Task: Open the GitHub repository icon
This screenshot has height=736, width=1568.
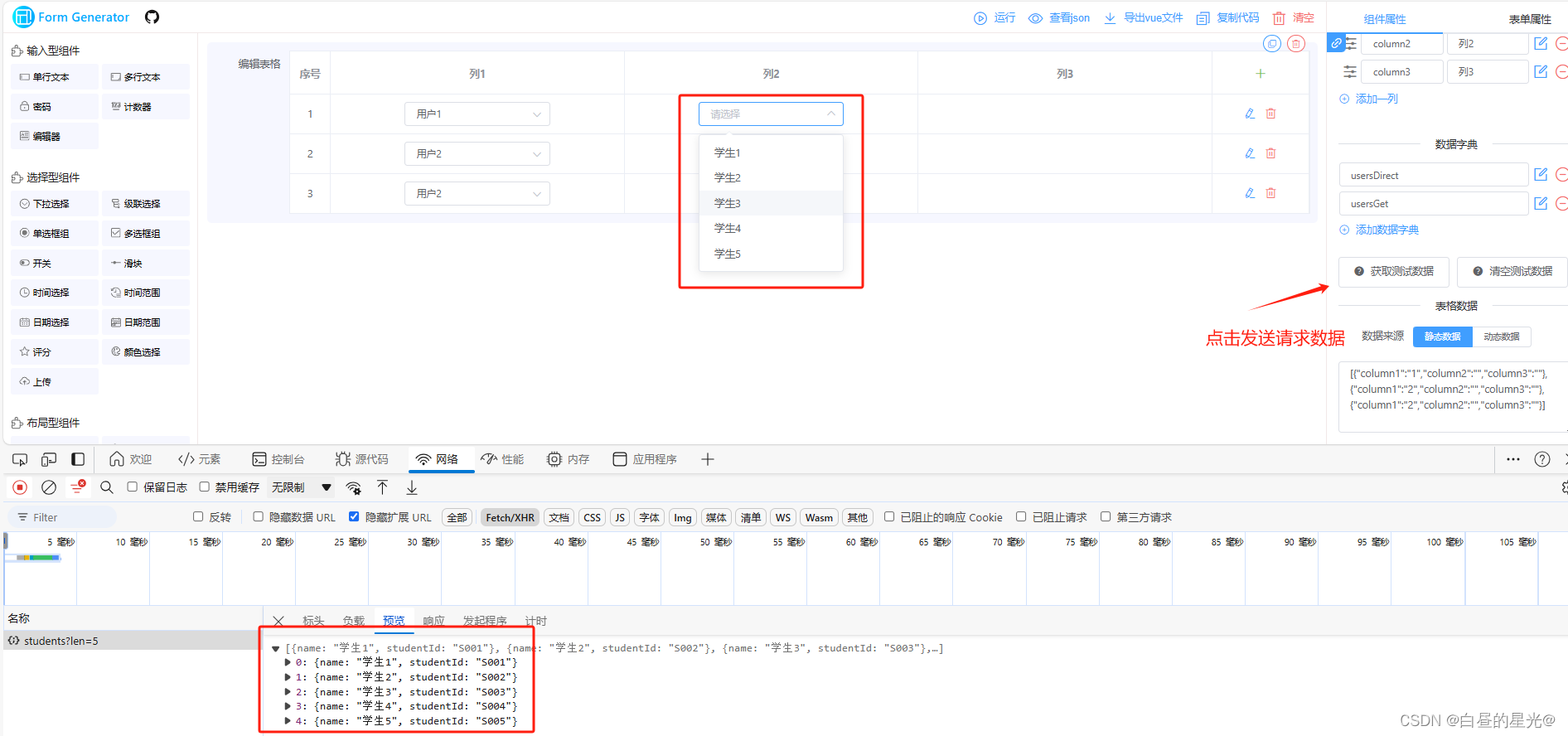Action: [x=152, y=17]
